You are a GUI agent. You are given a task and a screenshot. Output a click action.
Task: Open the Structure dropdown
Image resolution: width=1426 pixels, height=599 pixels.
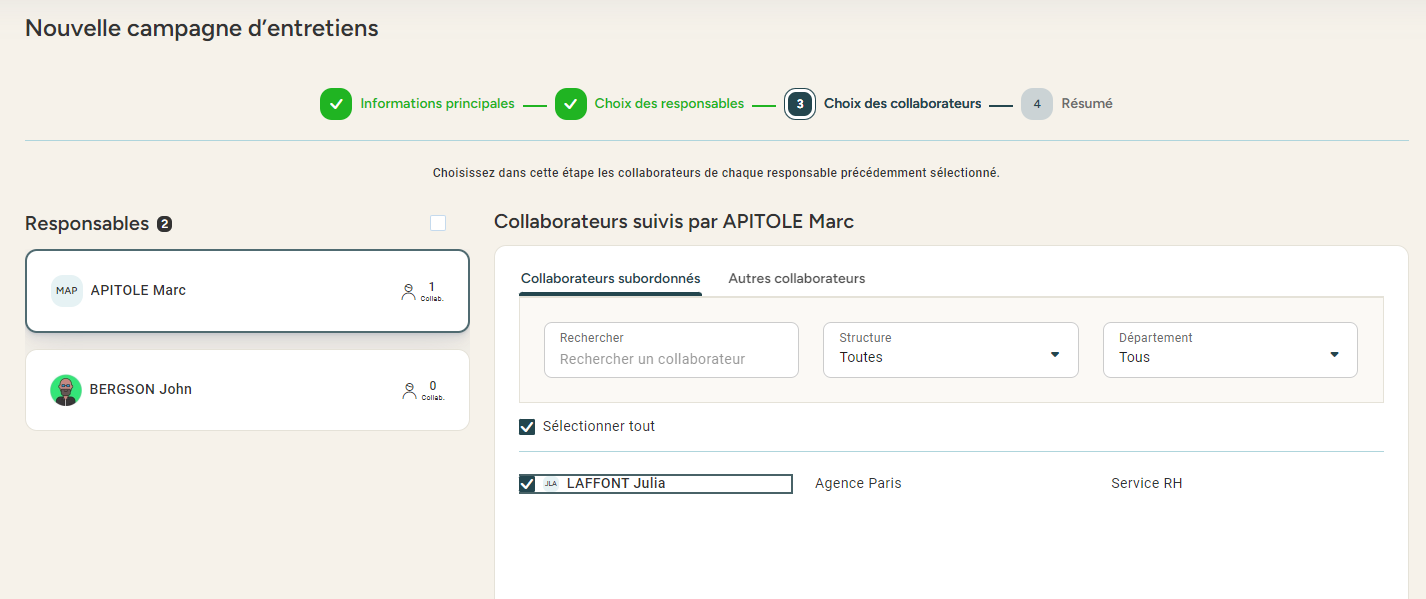[950, 350]
